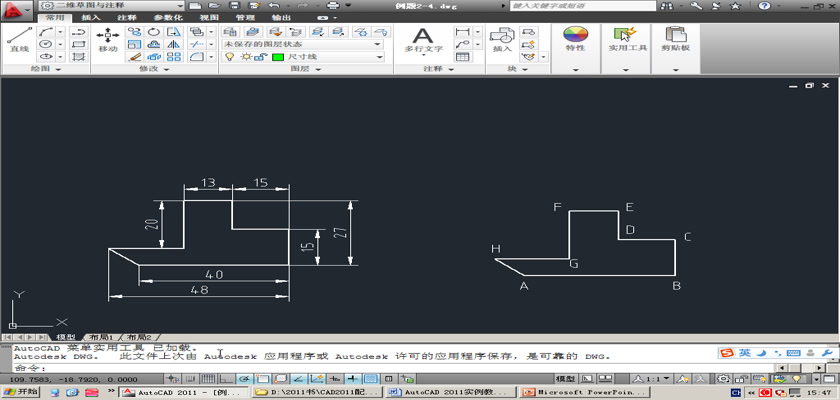Open the 参数化 ribbon tab
Screen dimensions: 840x400
click(167, 18)
